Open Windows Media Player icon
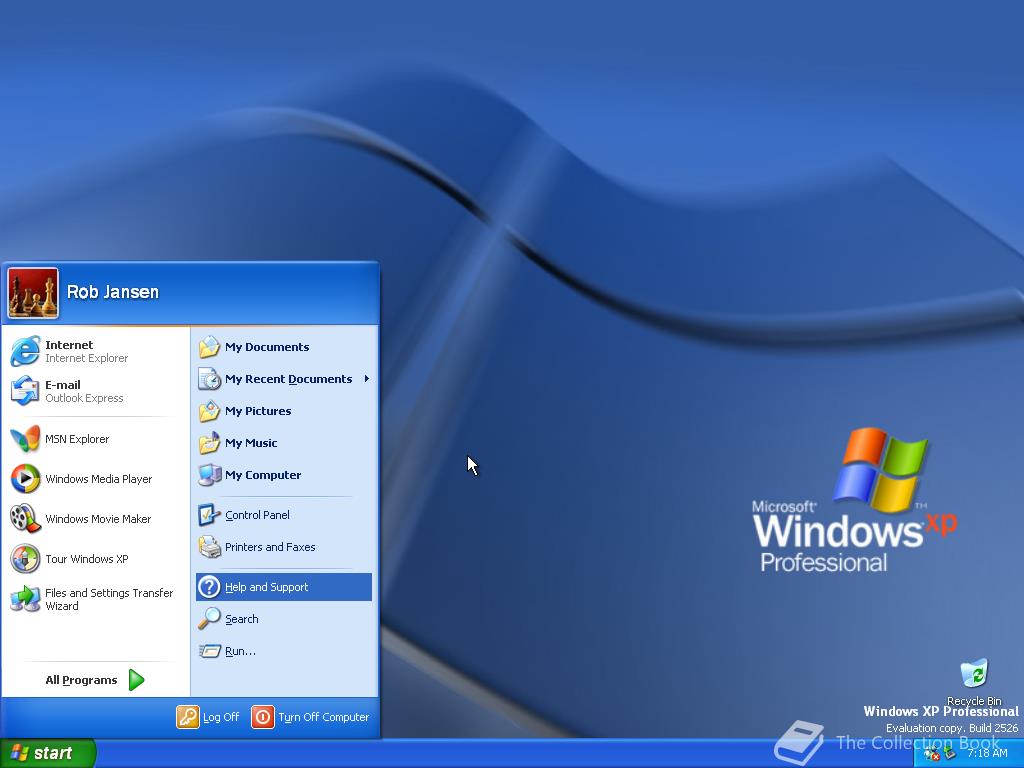1024x768 pixels. tap(25, 479)
